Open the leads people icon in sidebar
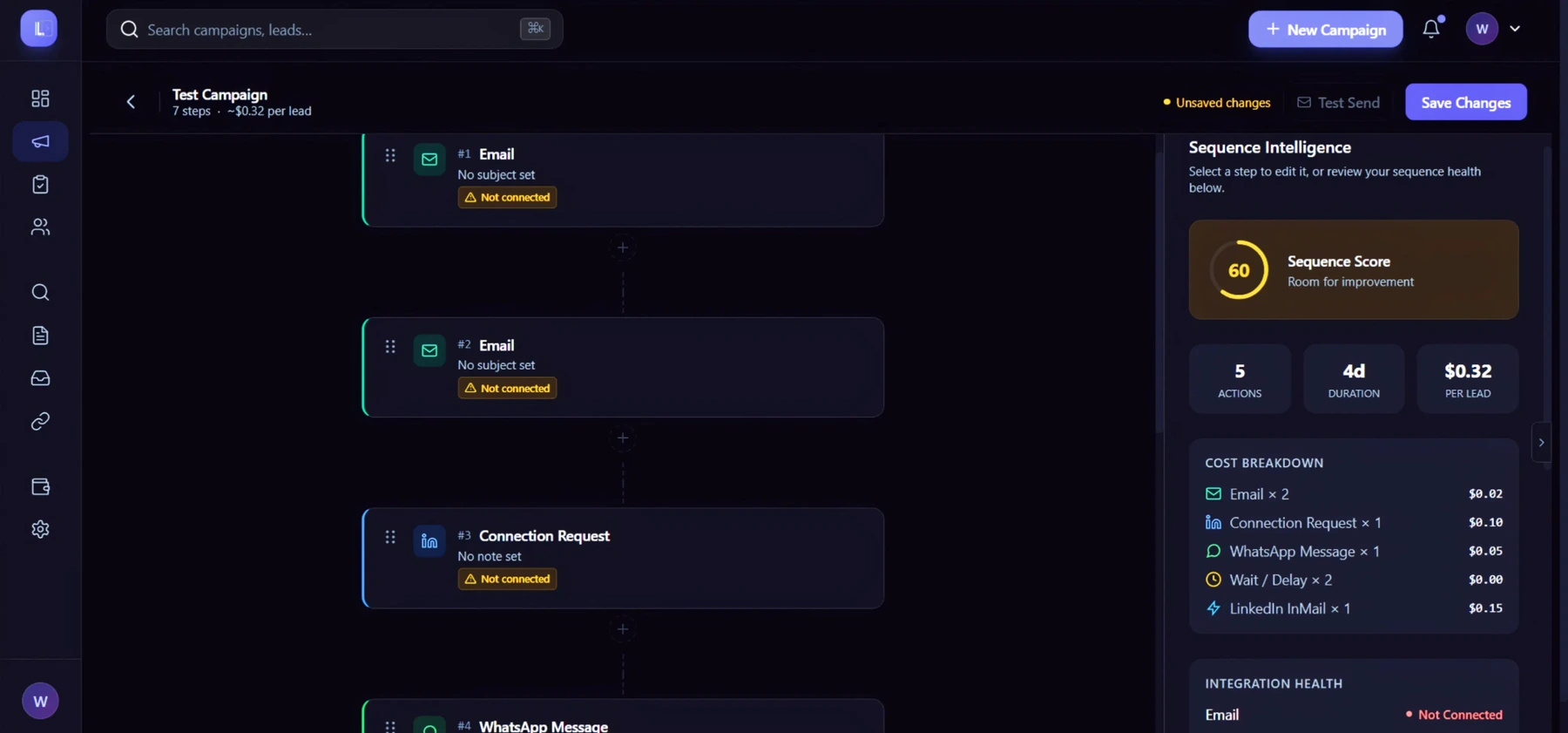Screen dimensions: 1568x733 click(40, 227)
